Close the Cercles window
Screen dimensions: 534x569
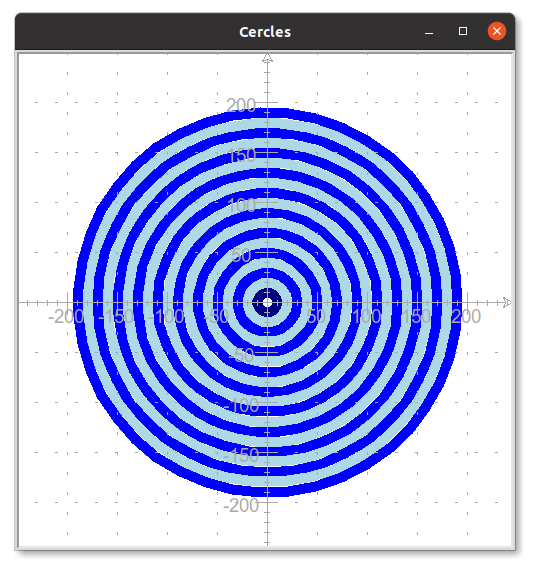497,31
